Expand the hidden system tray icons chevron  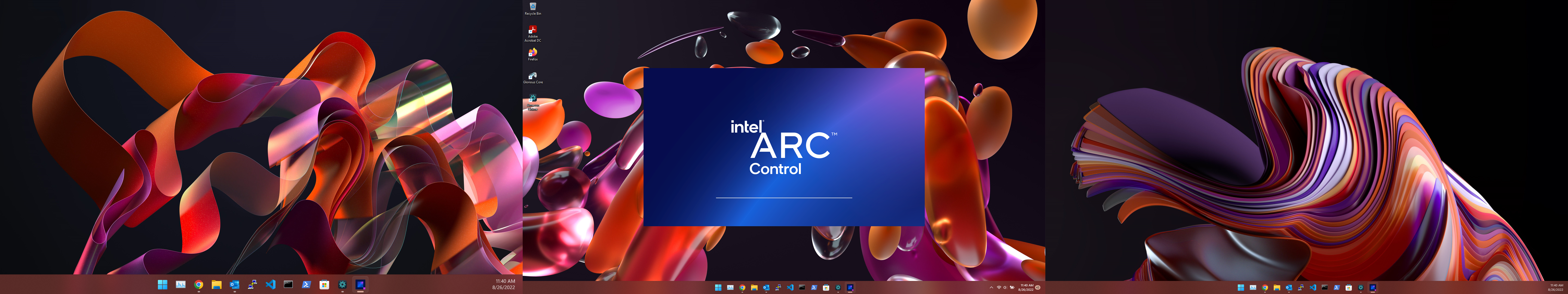coord(991,287)
